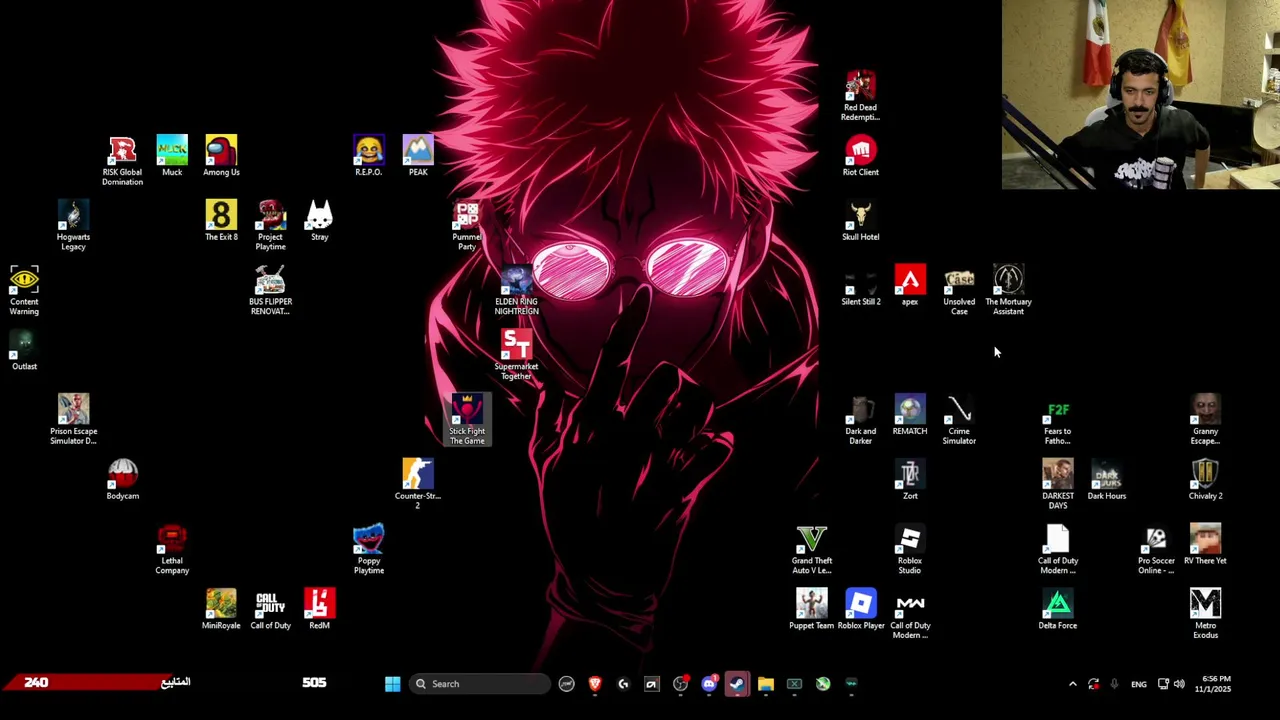The height and width of the screenshot is (720, 1280).
Task: Switch ENG input language indicator
Action: [1139, 684]
